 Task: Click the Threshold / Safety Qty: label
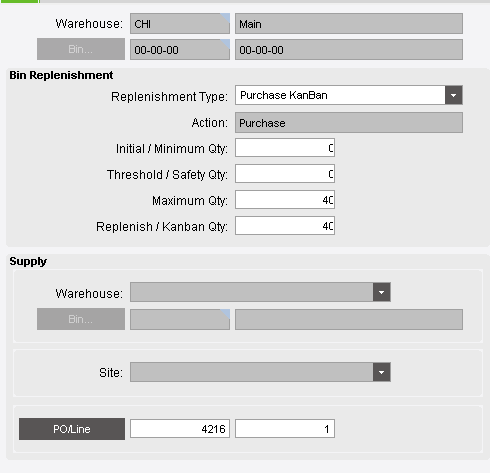(167, 175)
